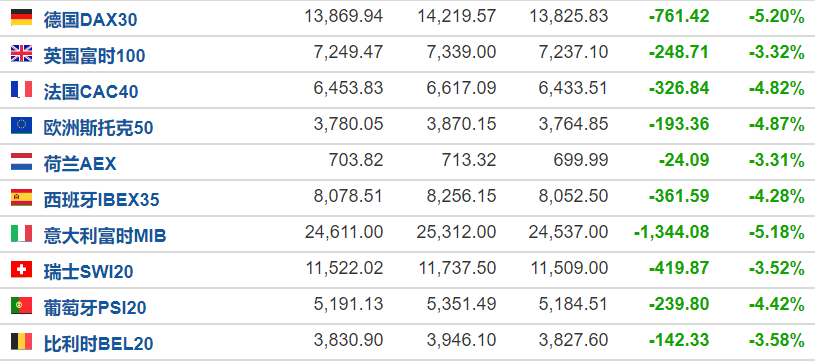Open the 葡萄牙PSI20 index link

95,307
